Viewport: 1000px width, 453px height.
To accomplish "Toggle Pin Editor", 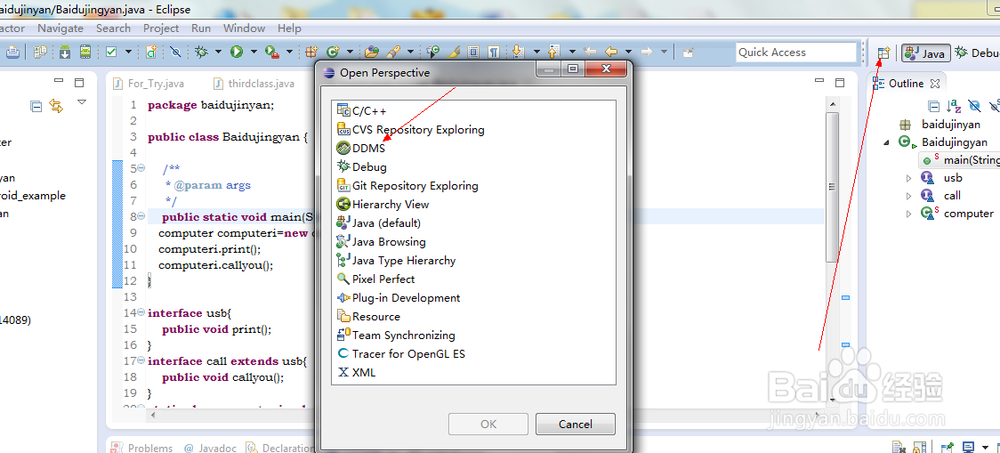I will [687, 52].
